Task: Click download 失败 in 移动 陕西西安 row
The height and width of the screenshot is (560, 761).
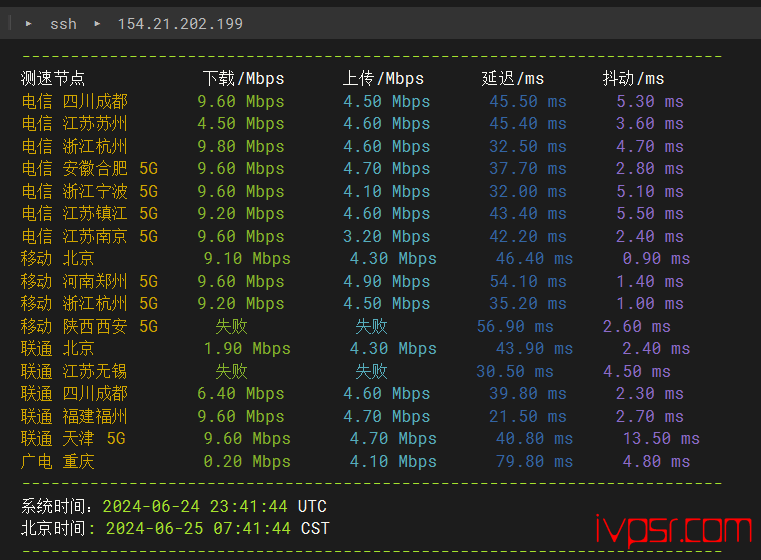Action: click(x=231, y=326)
